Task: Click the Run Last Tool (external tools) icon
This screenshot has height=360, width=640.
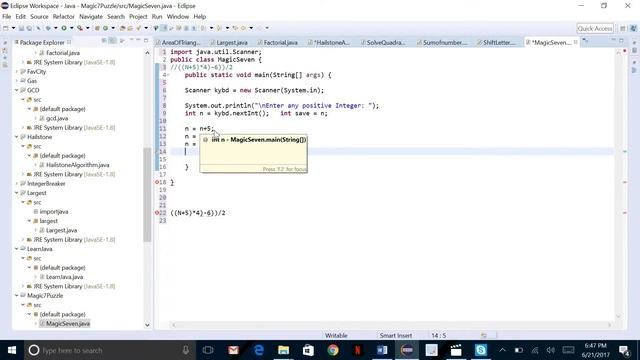Action: (x=80, y=28)
